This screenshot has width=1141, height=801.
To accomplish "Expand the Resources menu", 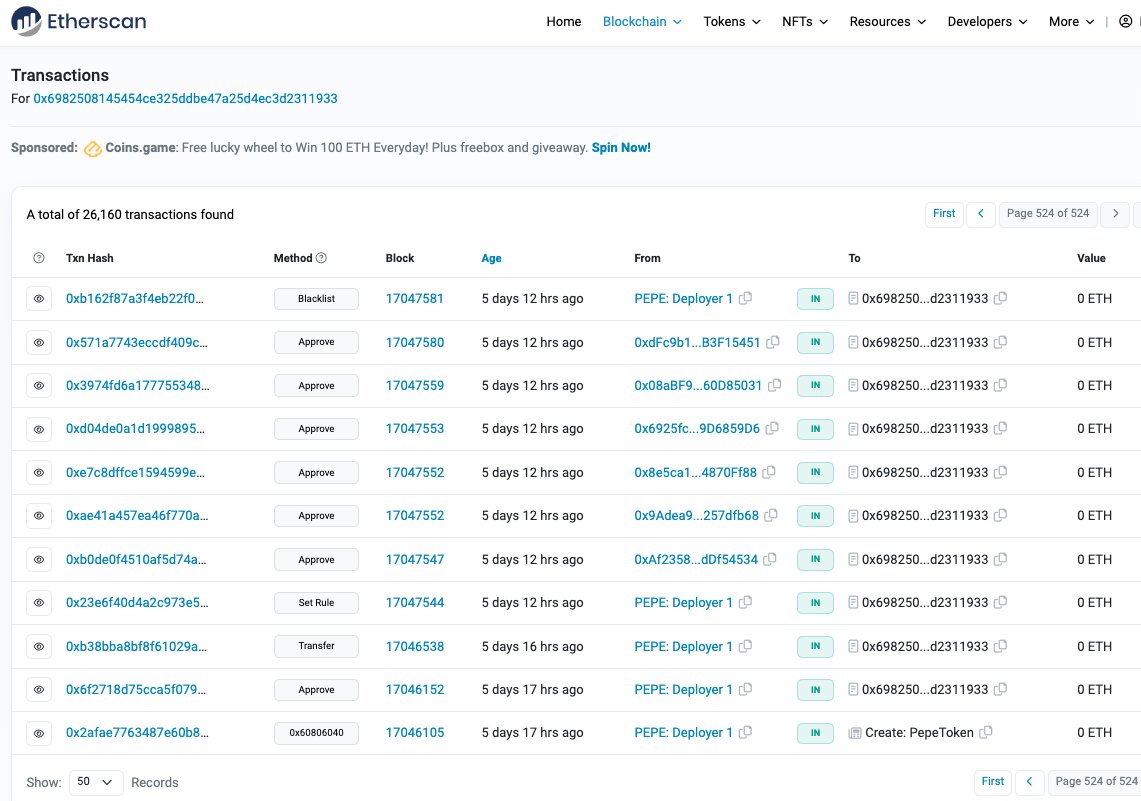I will (888, 22).
